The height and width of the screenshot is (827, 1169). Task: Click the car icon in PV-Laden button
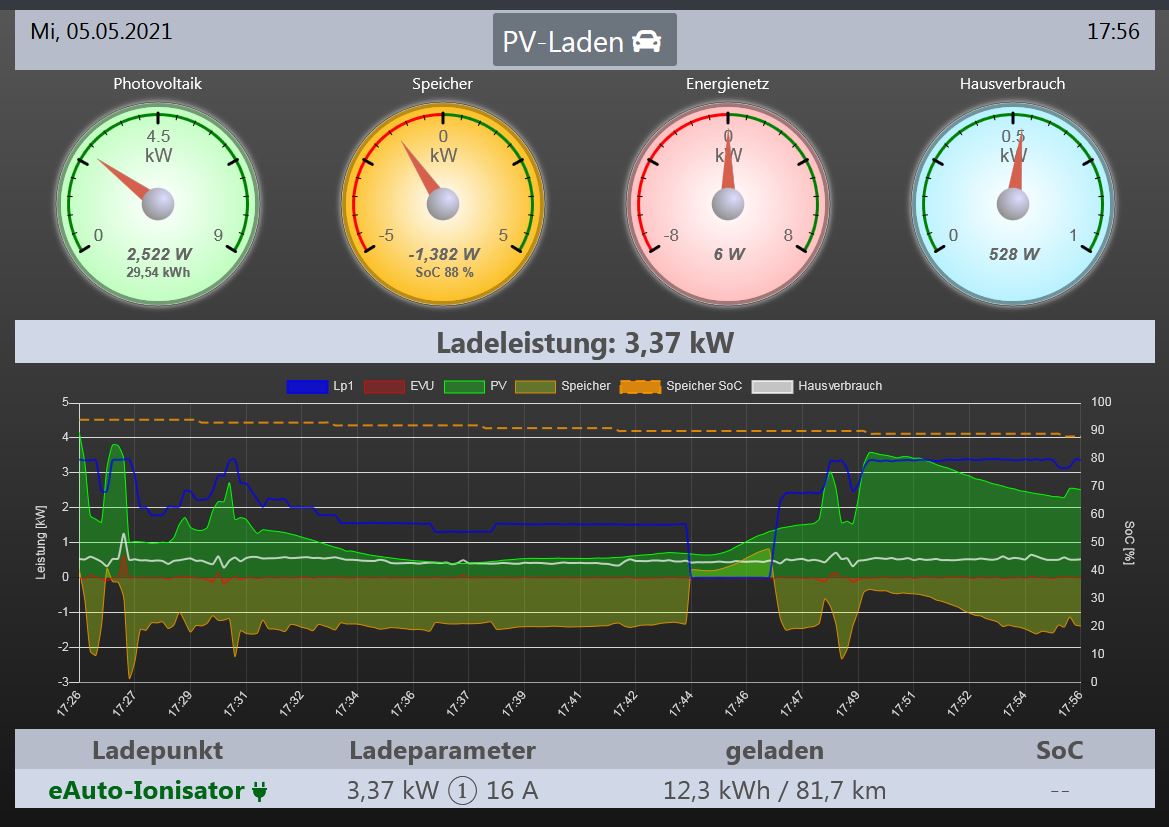(x=647, y=41)
